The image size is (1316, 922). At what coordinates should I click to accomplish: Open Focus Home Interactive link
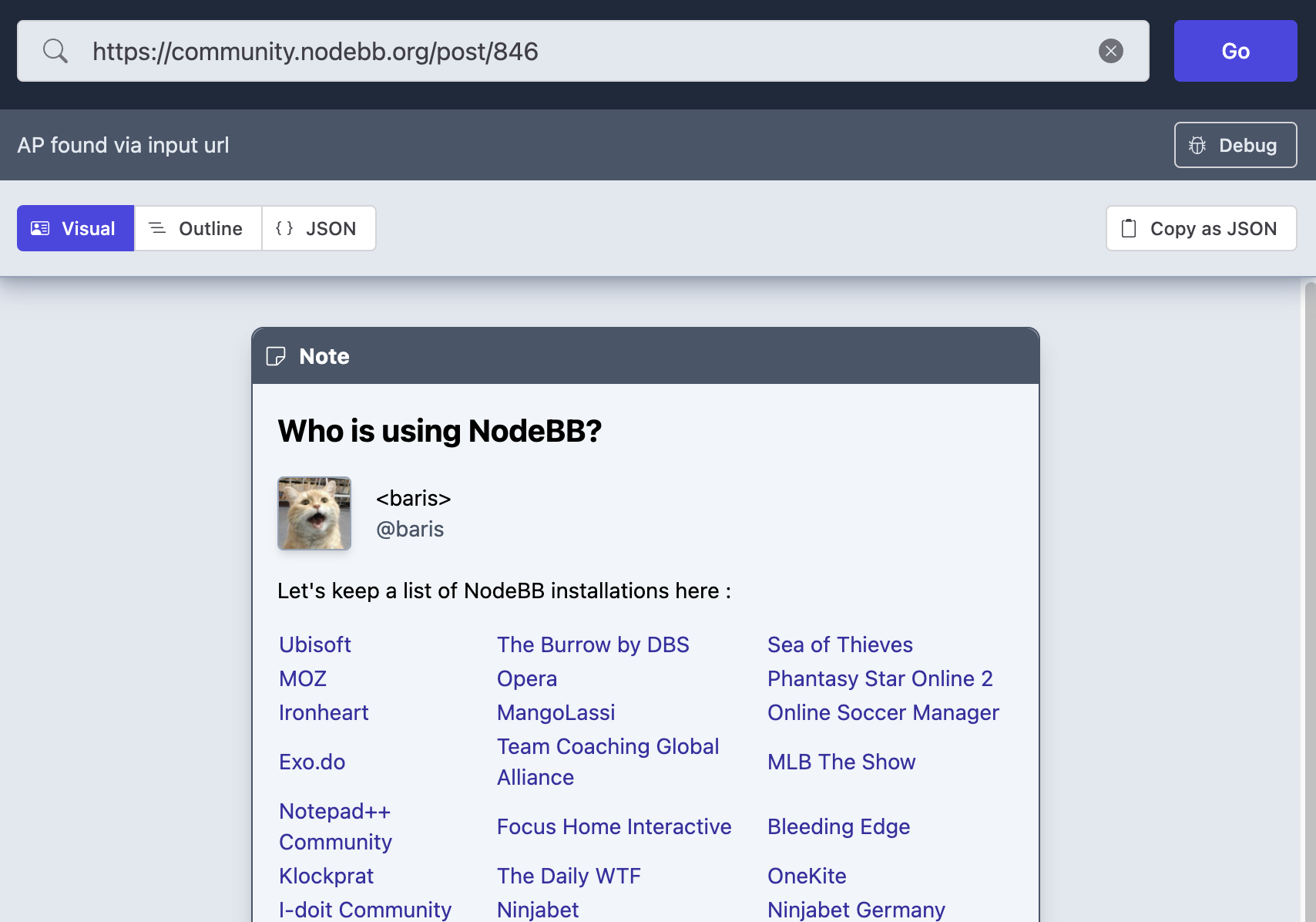click(614, 826)
